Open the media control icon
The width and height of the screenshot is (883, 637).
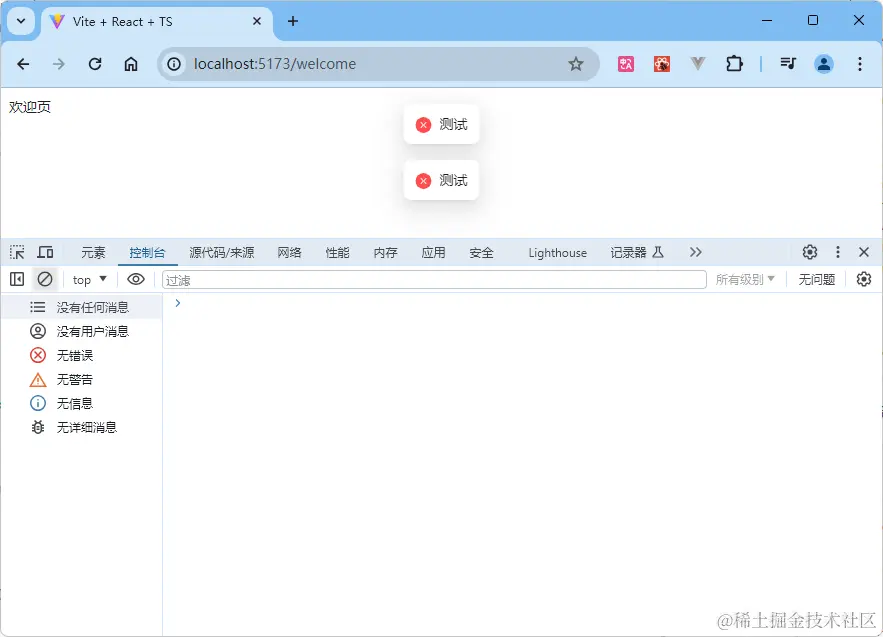click(788, 64)
